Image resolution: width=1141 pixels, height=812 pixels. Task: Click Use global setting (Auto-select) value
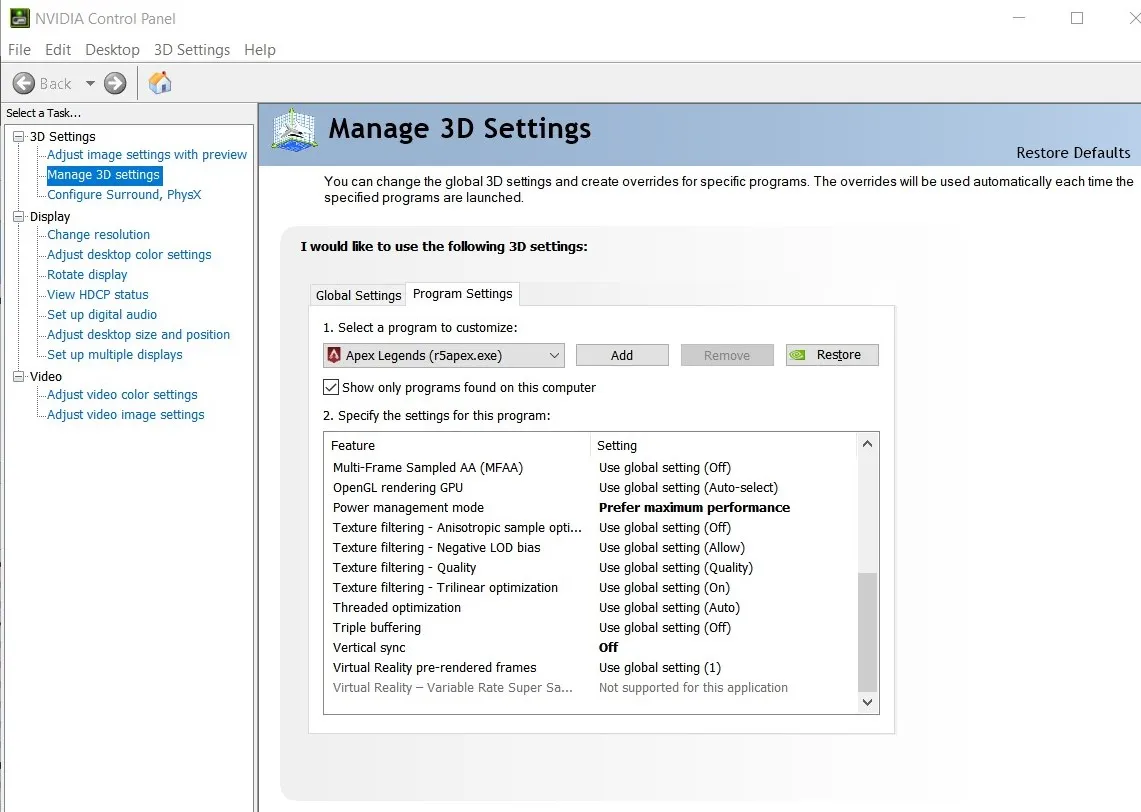tap(688, 487)
